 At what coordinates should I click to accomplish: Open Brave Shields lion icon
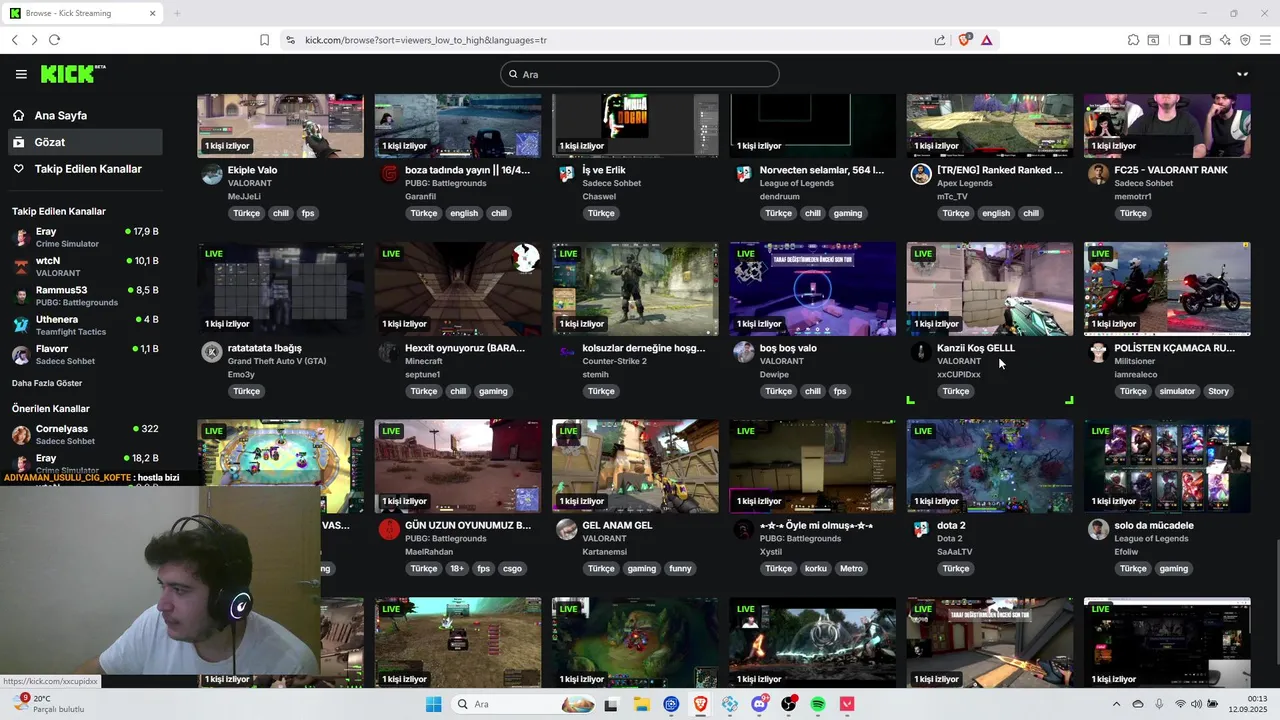pos(964,40)
